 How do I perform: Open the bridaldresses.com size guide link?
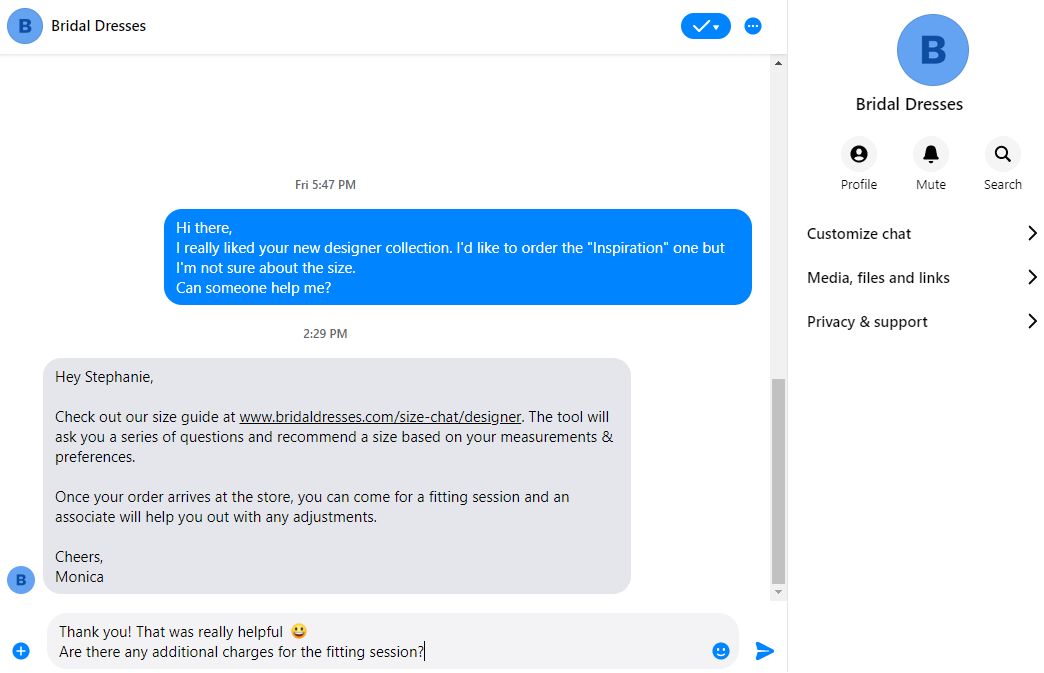(x=380, y=417)
